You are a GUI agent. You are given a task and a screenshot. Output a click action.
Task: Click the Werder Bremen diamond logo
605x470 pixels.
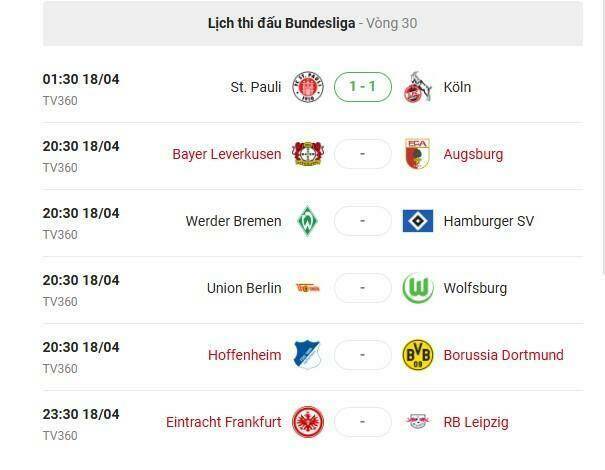pyautogui.click(x=307, y=221)
